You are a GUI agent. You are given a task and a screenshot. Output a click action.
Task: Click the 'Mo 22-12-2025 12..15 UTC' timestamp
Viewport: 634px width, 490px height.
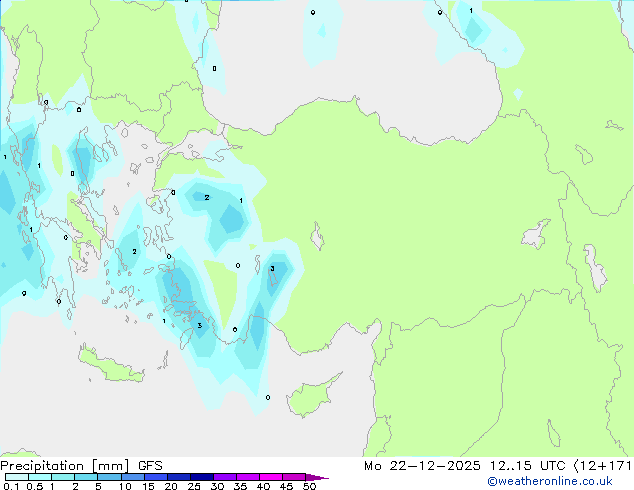(465, 466)
